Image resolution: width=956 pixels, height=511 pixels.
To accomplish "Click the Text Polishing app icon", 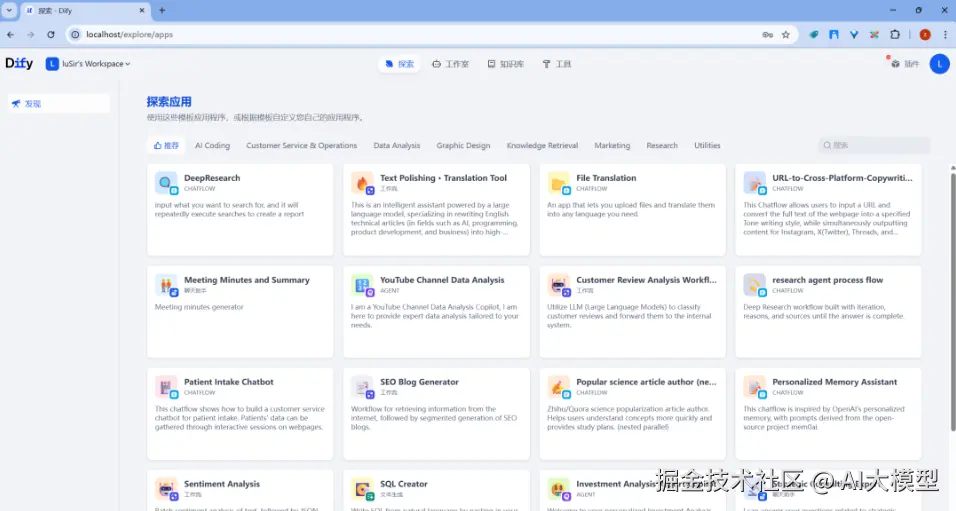I will click(362, 182).
